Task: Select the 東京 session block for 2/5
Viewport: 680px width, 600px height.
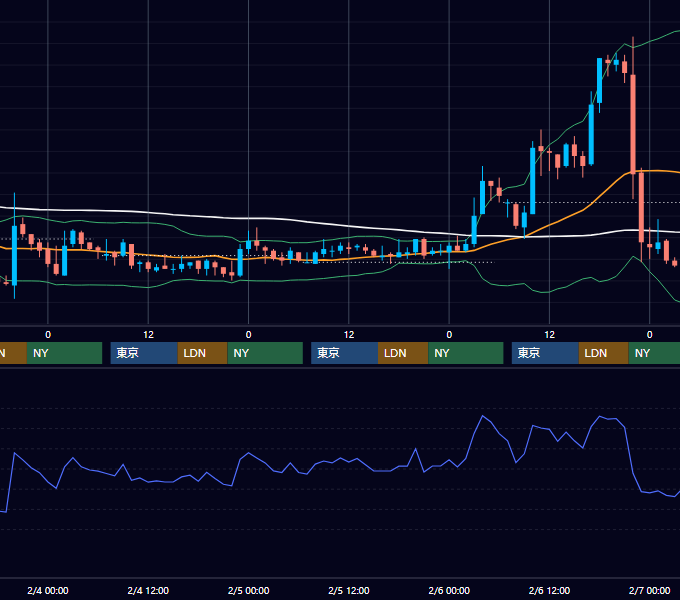Action: [344, 353]
